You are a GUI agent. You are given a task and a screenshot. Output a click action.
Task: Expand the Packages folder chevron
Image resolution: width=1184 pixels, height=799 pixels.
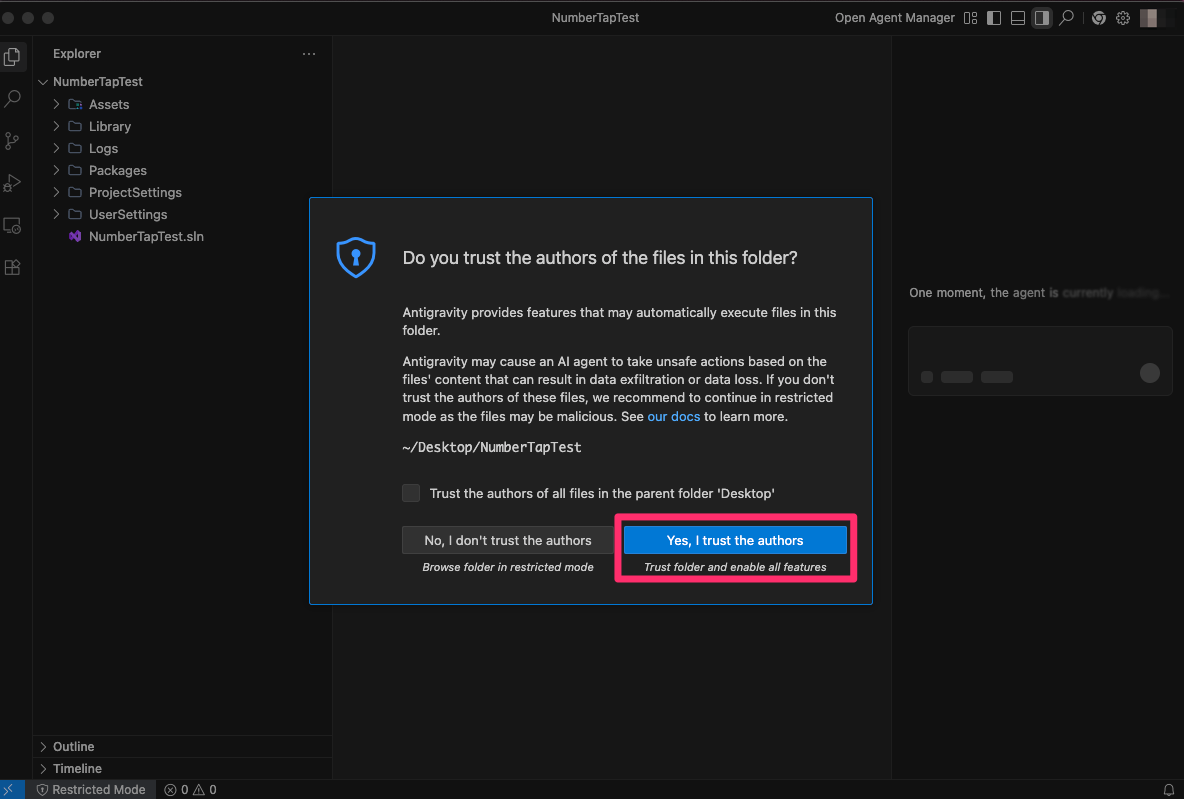pos(56,170)
